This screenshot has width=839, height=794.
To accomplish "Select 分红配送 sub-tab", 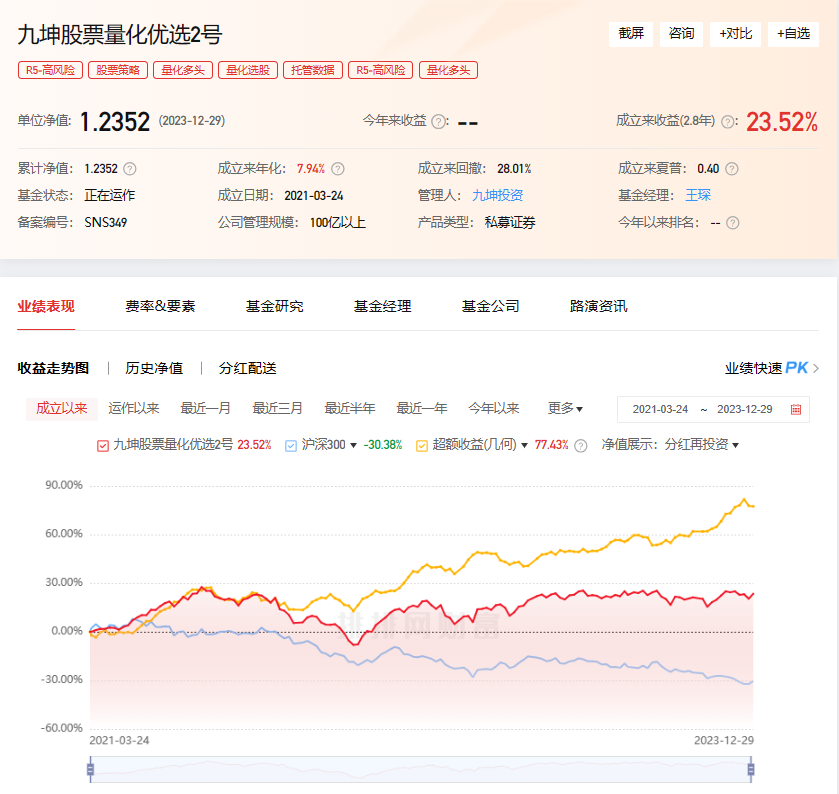I will pyautogui.click(x=248, y=368).
